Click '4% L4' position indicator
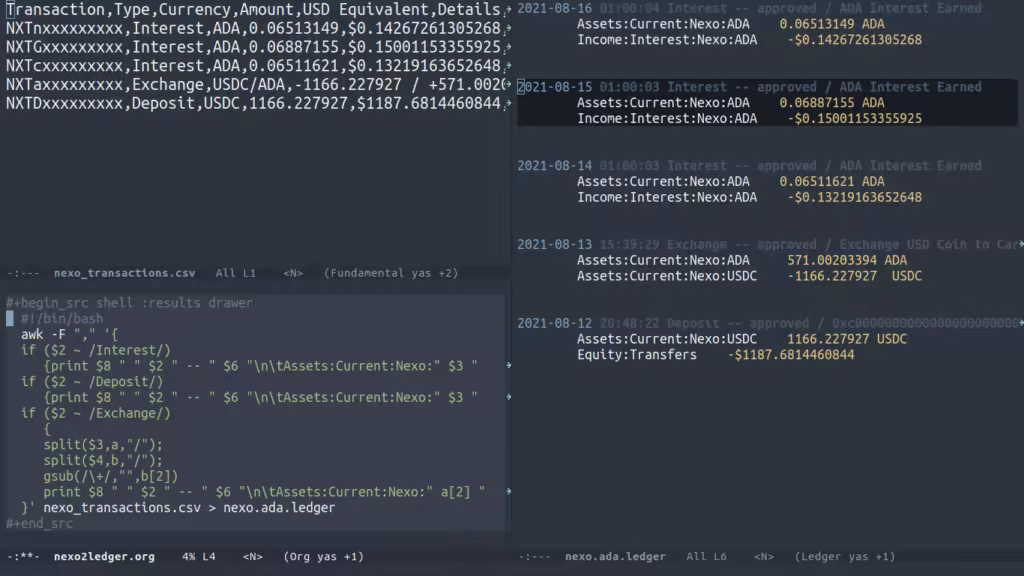The height and width of the screenshot is (576, 1024). point(199,556)
